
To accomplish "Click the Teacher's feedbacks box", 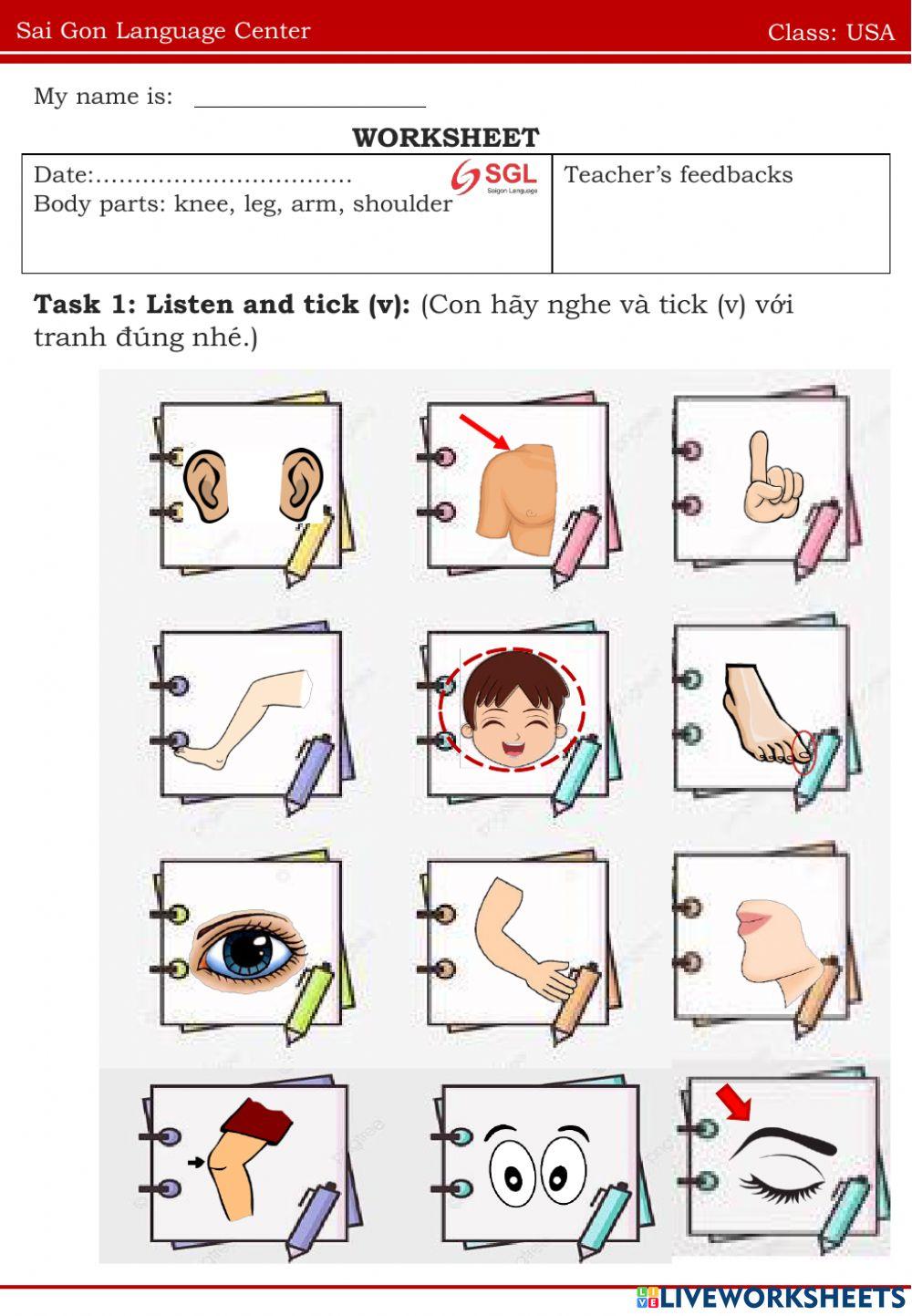I will click(x=720, y=213).
